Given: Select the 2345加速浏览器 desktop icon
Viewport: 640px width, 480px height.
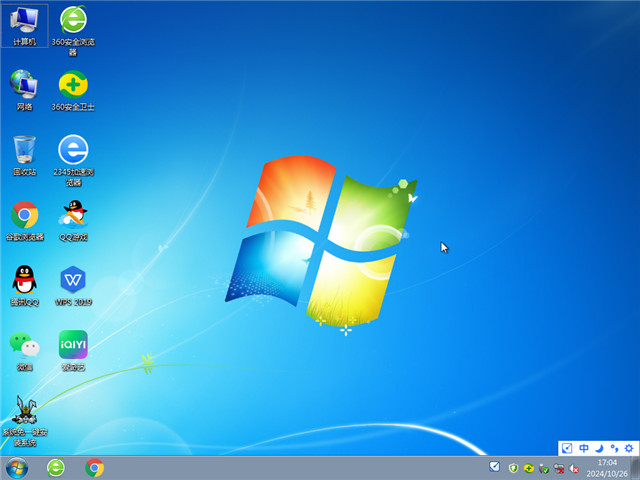Looking at the screenshot, I should (x=73, y=160).
